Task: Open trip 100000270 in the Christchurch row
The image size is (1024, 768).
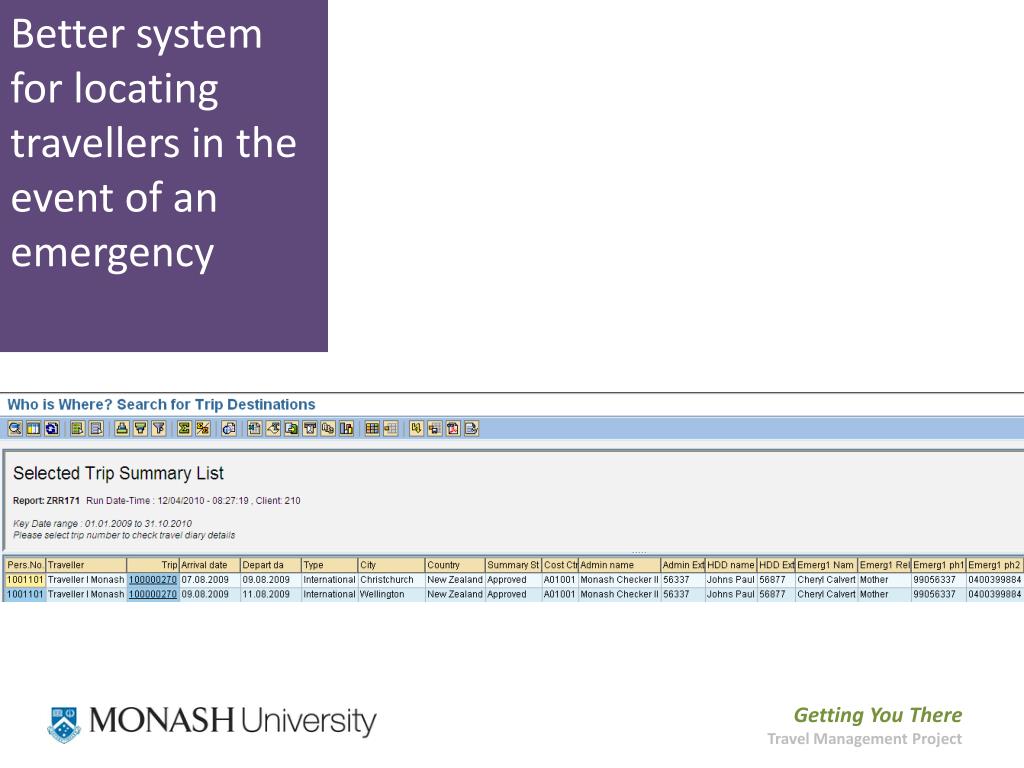Action: coord(152,580)
